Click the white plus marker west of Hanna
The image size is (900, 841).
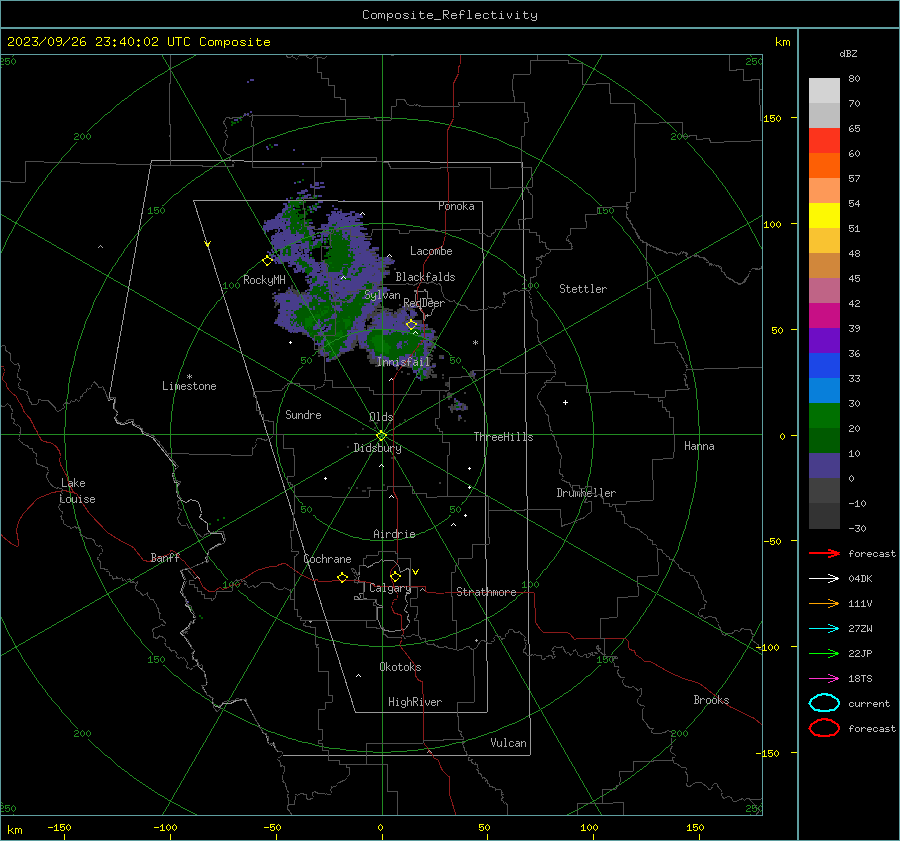565,402
